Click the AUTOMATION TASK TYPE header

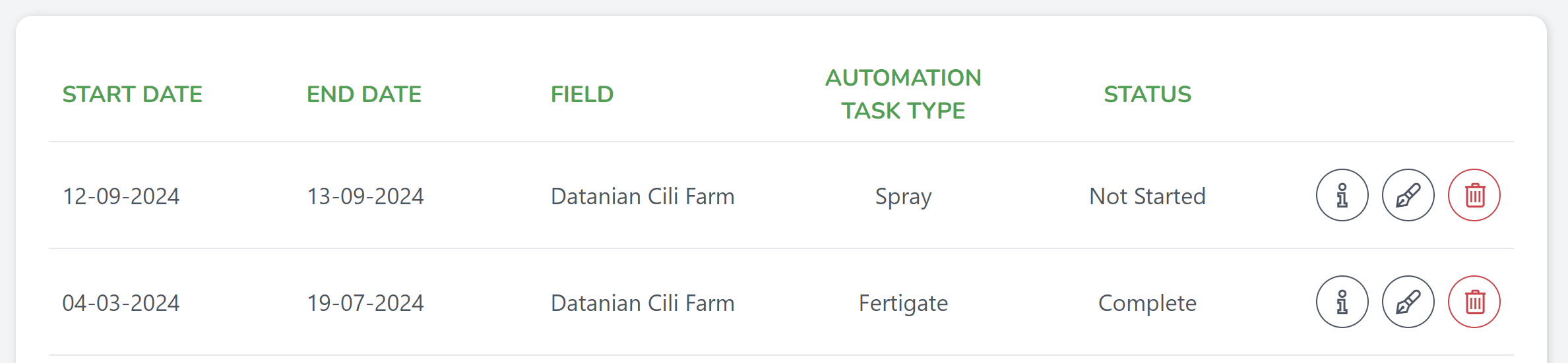coord(903,94)
